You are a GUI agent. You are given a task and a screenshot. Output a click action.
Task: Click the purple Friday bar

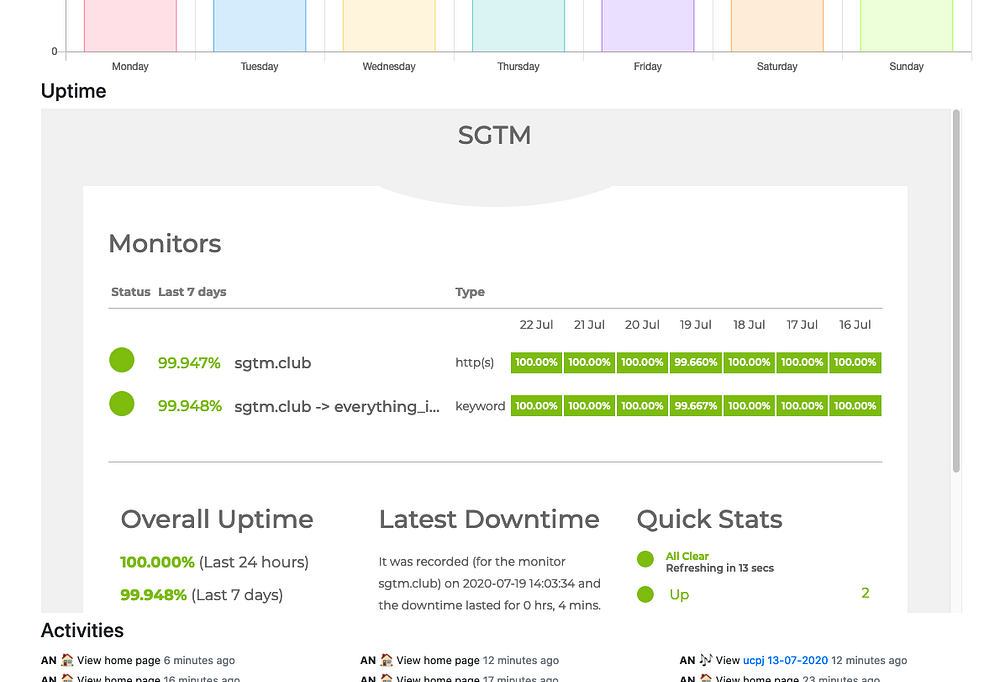[648, 26]
